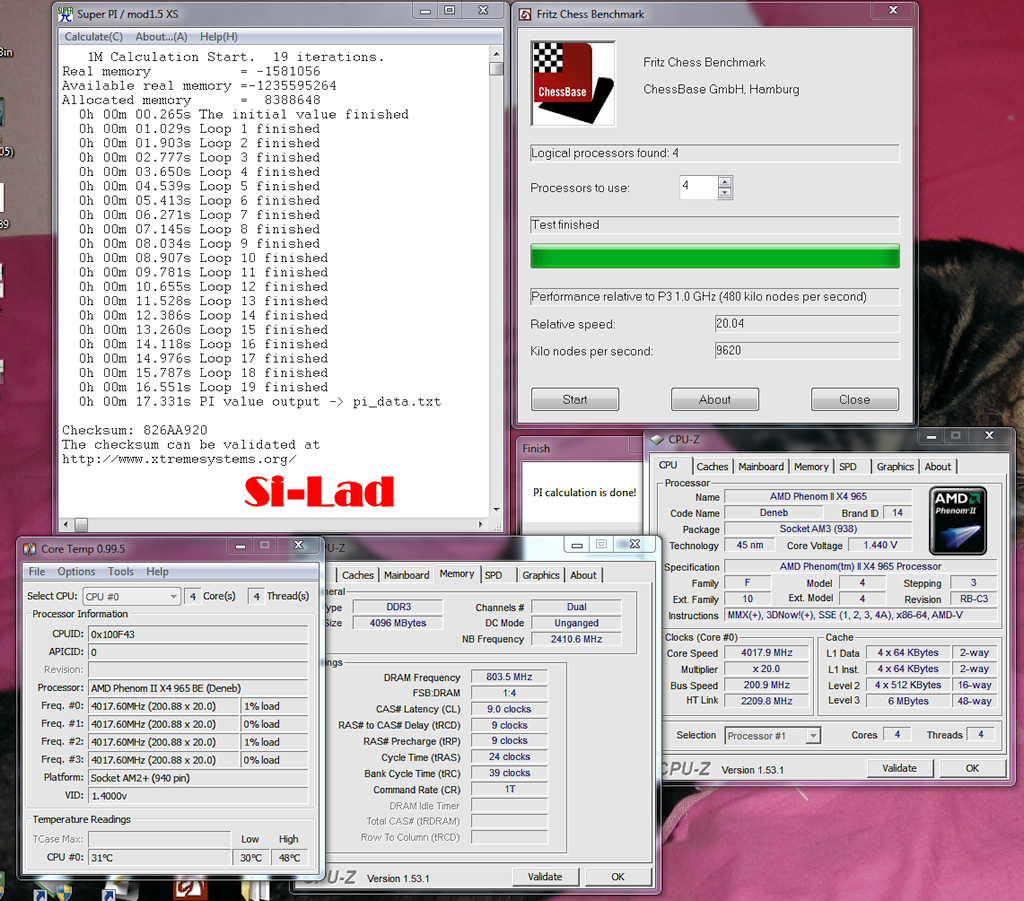Click the Relative speed field showing 20.04

(x=807, y=324)
